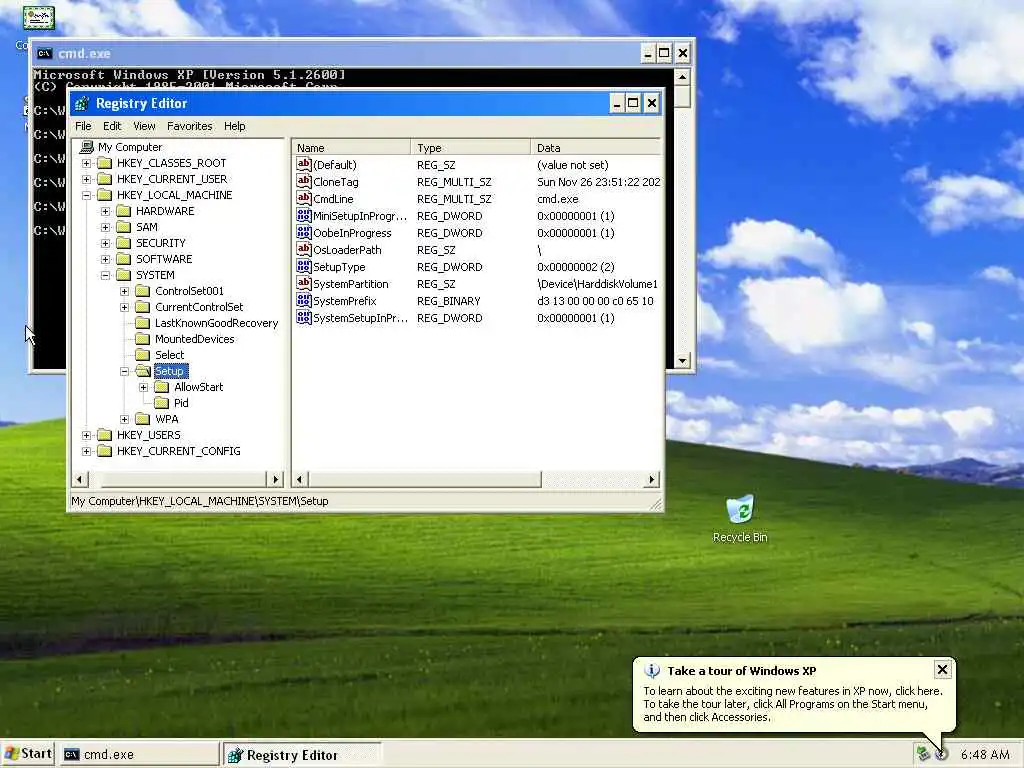Click the SystemPartition string value icon

[x=304, y=283]
